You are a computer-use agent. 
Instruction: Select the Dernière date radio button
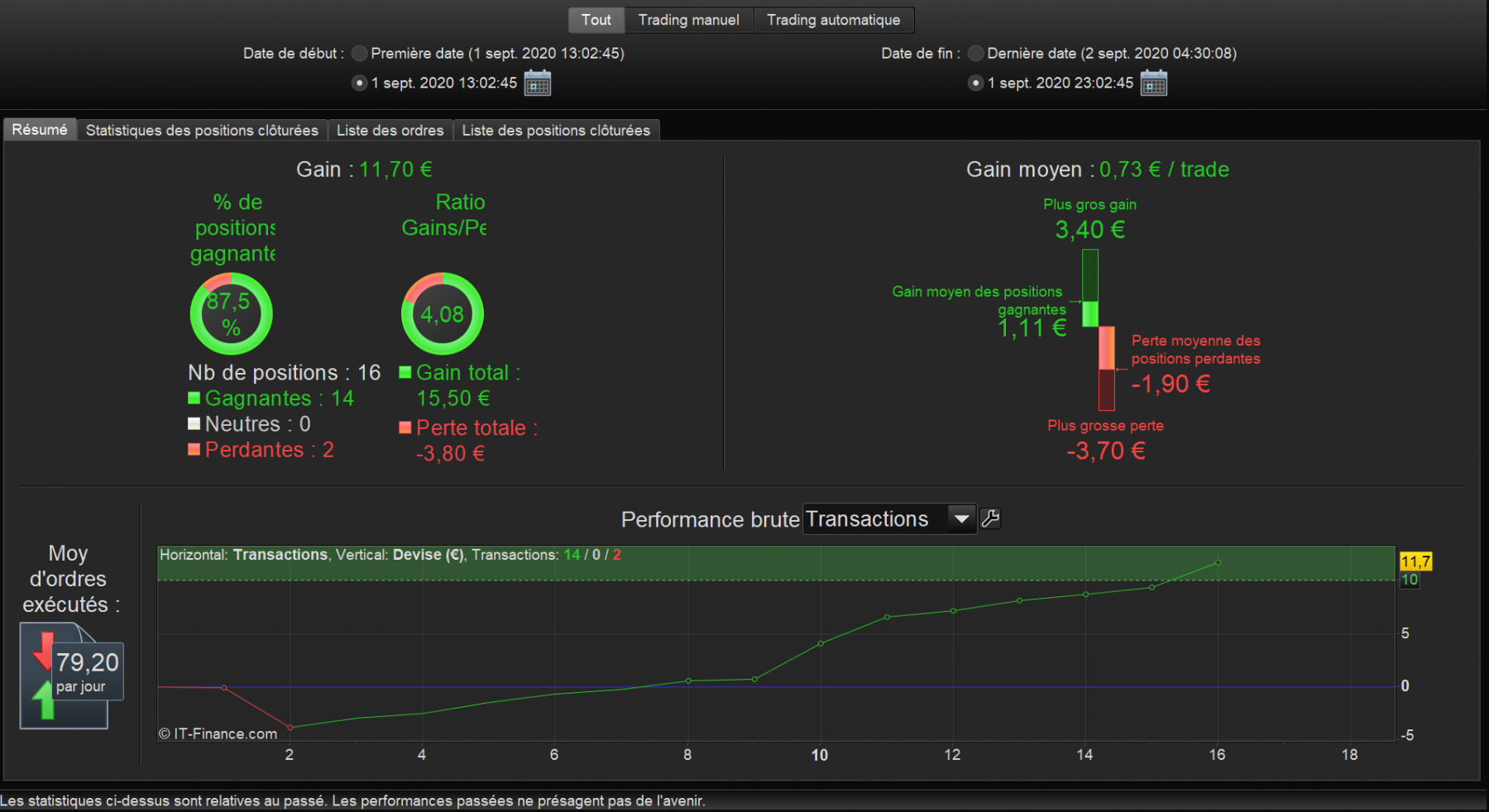tap(976, 53)
